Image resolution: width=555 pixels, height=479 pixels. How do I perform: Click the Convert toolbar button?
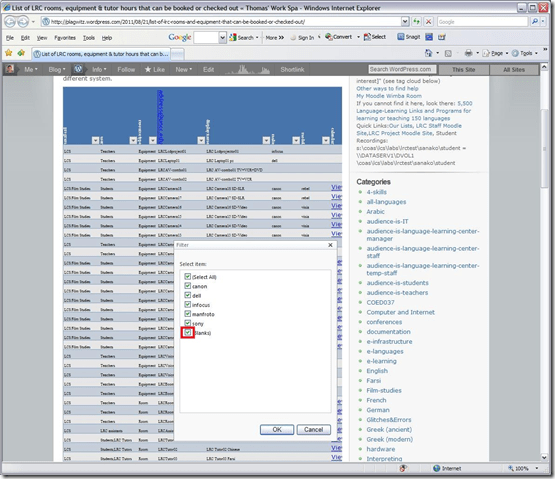338,37
